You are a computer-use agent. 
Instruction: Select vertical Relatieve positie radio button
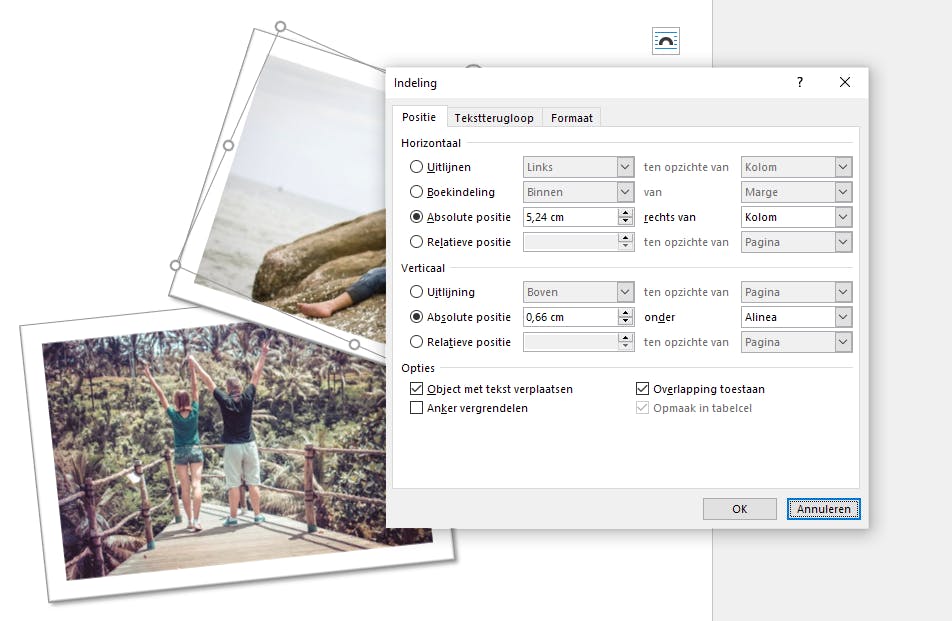[x=416, y=342]
